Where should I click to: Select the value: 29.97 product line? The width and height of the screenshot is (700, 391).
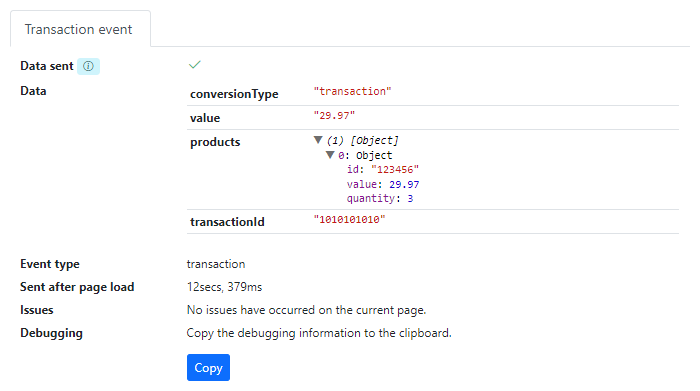[x=383, y=184]
